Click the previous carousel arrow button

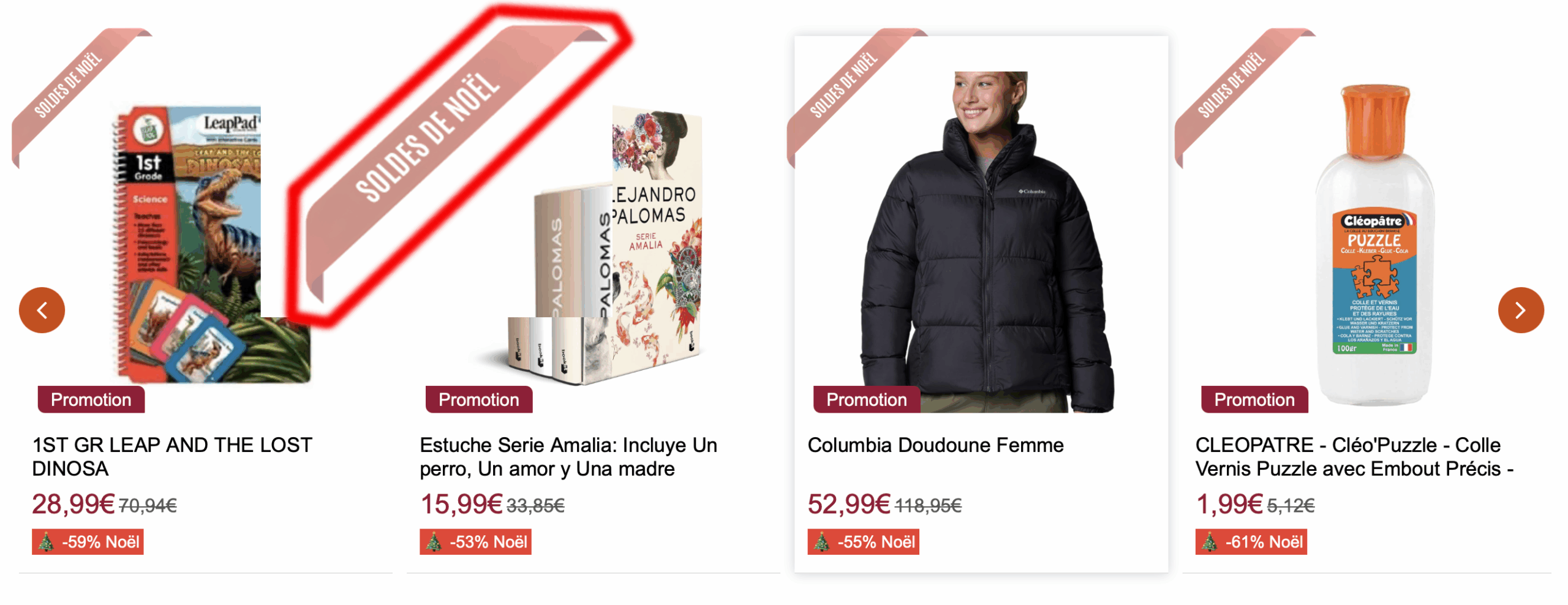pyautogui.click(x=42, y=310)
